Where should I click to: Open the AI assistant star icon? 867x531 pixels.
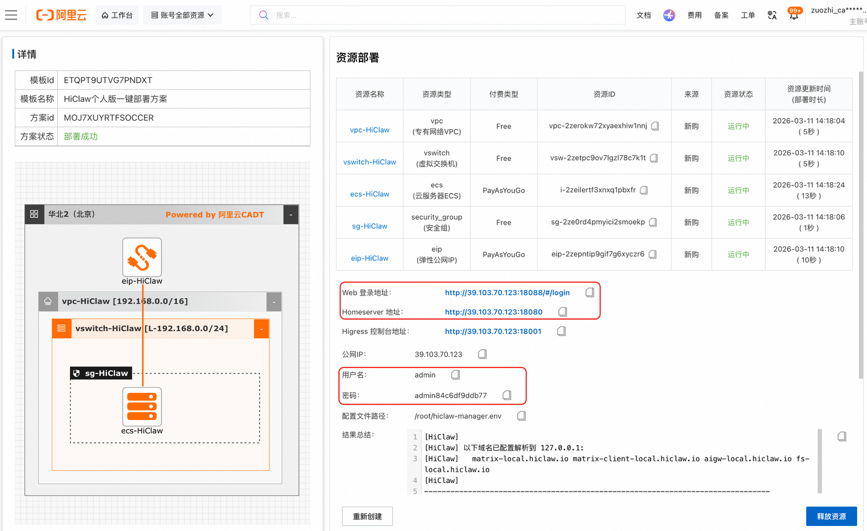[x=669, y=15]
